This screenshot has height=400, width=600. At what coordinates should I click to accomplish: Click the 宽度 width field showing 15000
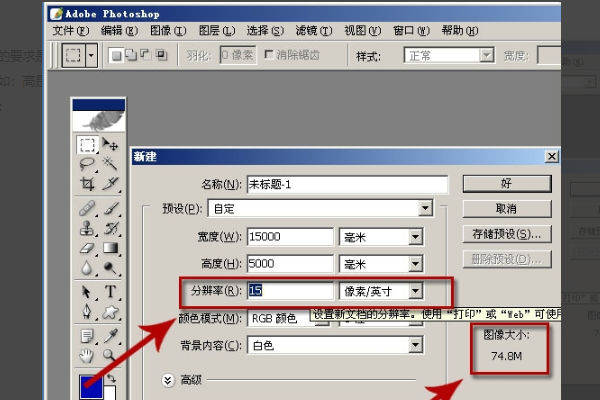(290, 237)
